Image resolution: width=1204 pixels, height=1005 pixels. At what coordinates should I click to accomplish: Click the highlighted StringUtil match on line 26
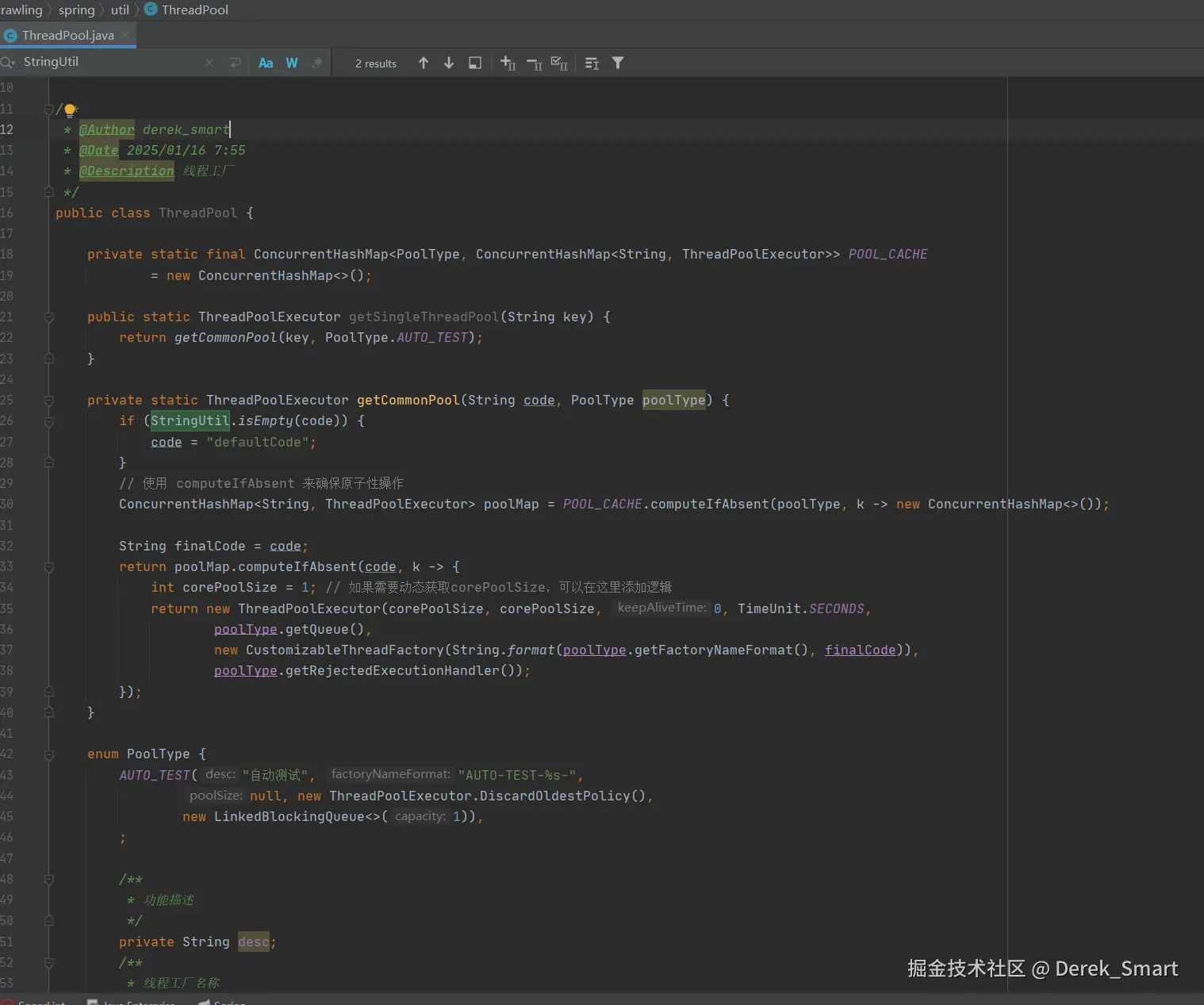coord(190,421)
